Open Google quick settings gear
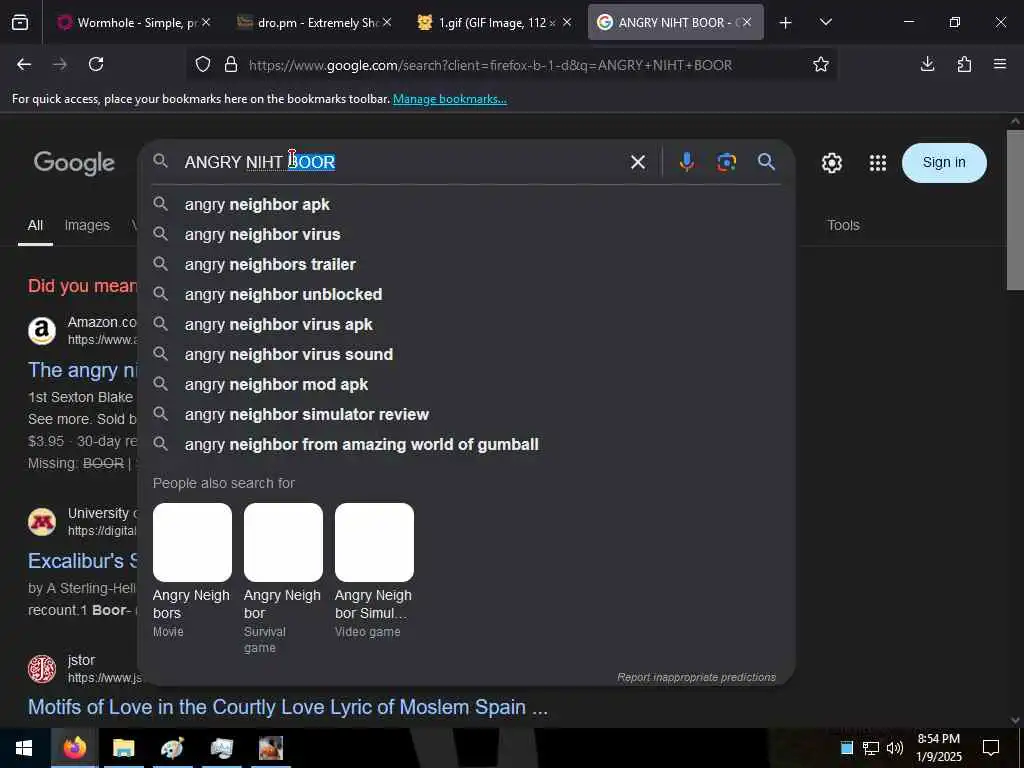This screenshot has height=768, width=1024. (x=831, y=163)
